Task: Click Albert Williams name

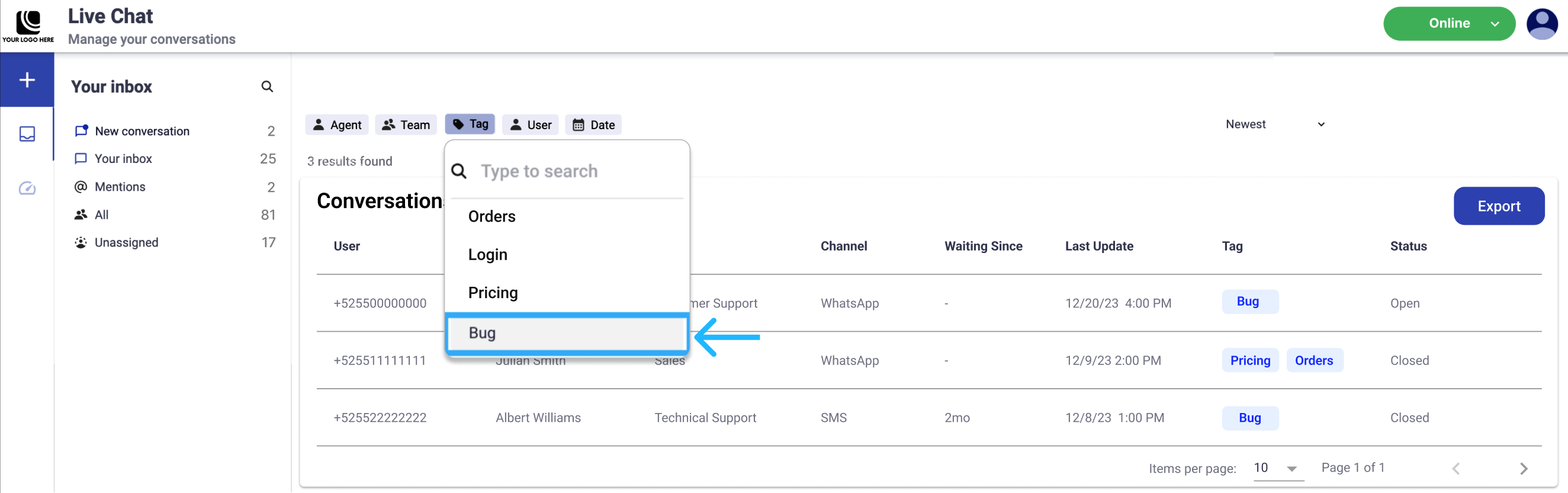Action: 538,418
